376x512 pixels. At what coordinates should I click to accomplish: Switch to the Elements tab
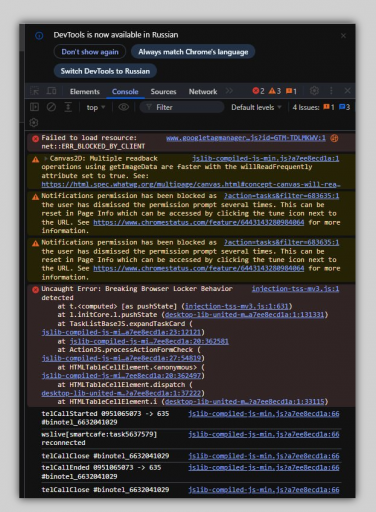[x=85, y=92]
